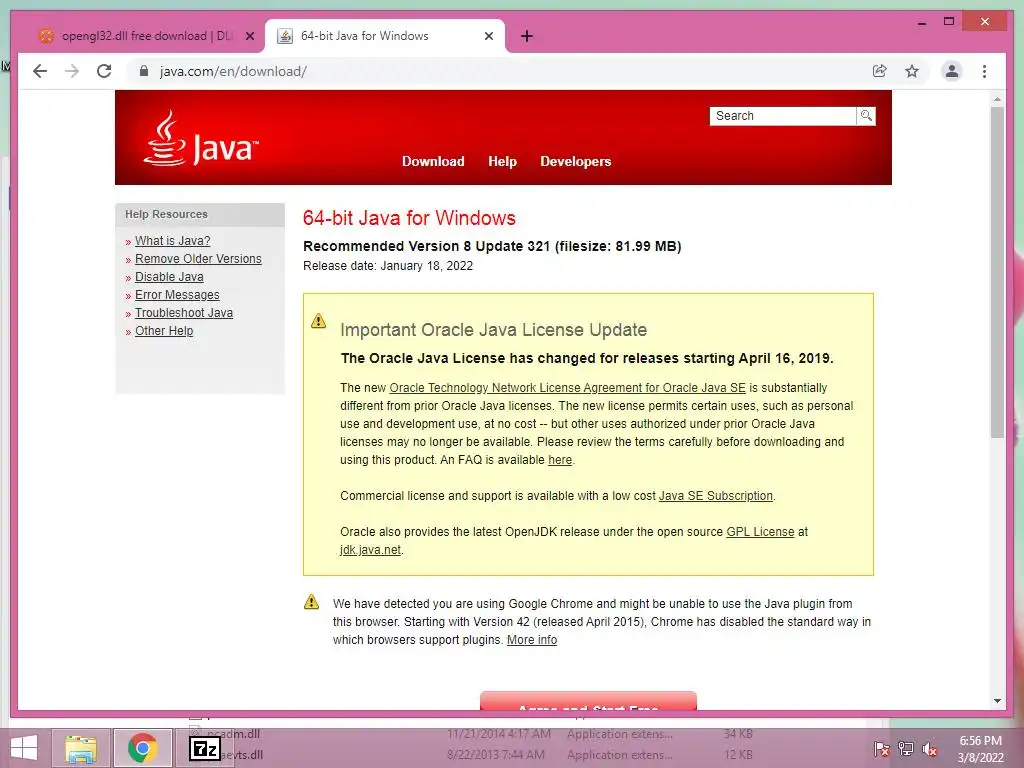Click 'Recommended Version 8 Update 321' text
The image size is (1024, 768).
426,246
